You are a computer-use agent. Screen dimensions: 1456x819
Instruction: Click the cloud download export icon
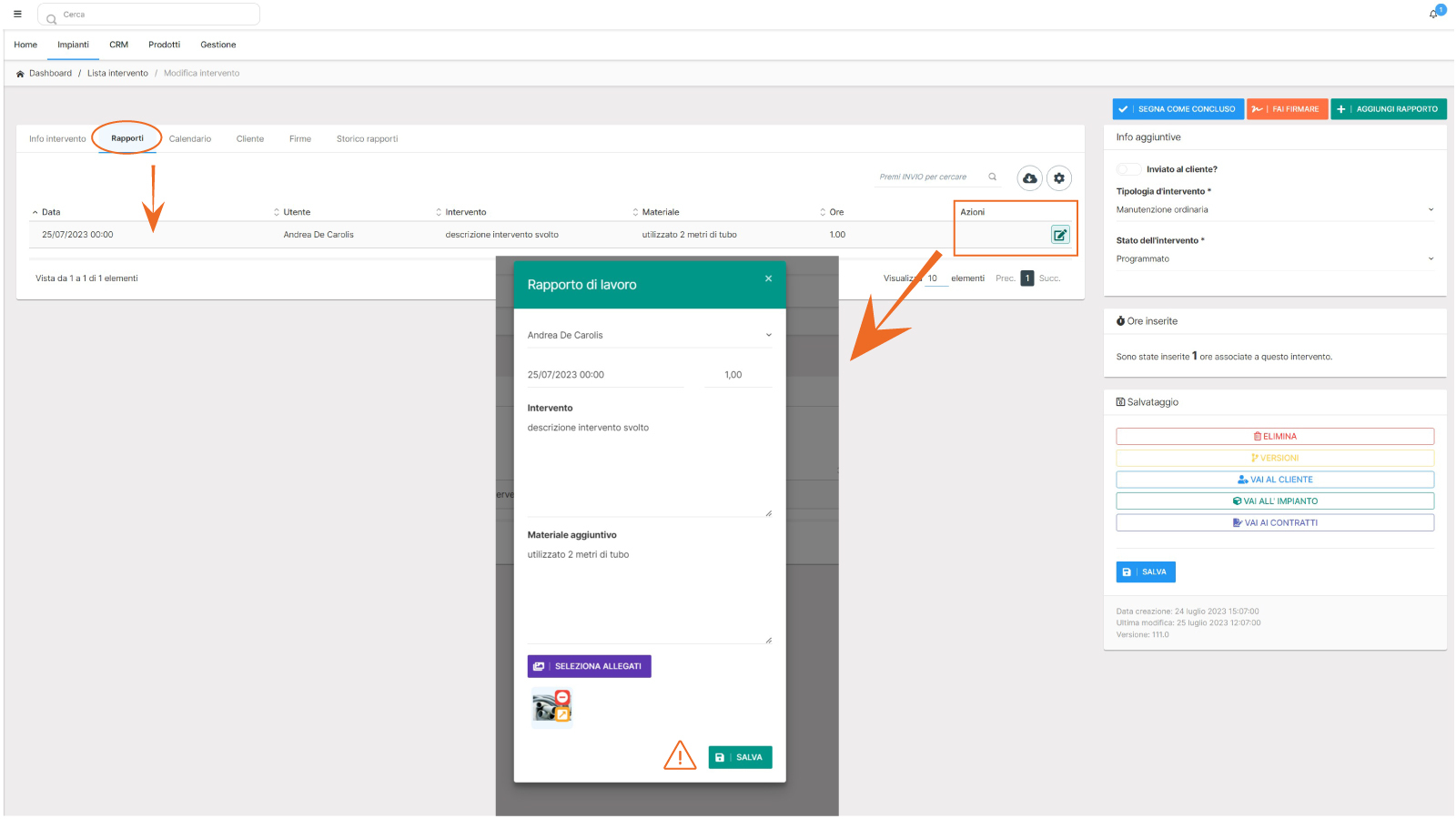(x=1029, y=178)
